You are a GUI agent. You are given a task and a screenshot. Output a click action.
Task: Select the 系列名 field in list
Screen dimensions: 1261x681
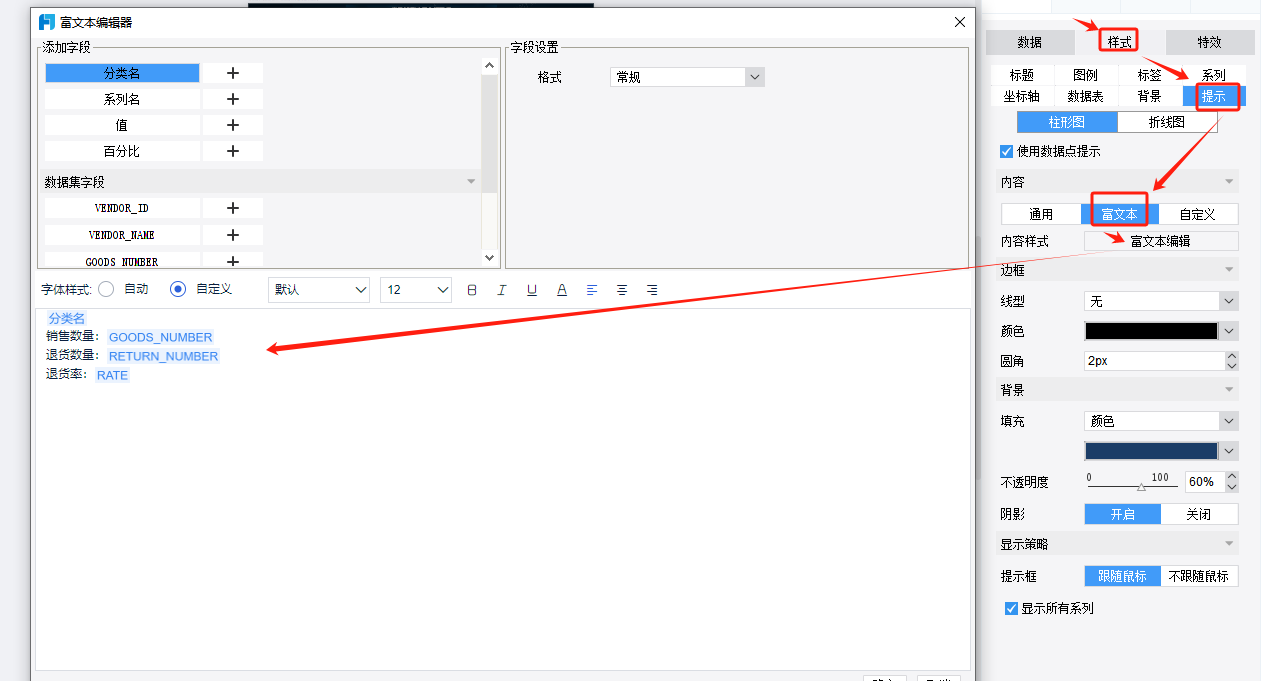pos(122,99)
